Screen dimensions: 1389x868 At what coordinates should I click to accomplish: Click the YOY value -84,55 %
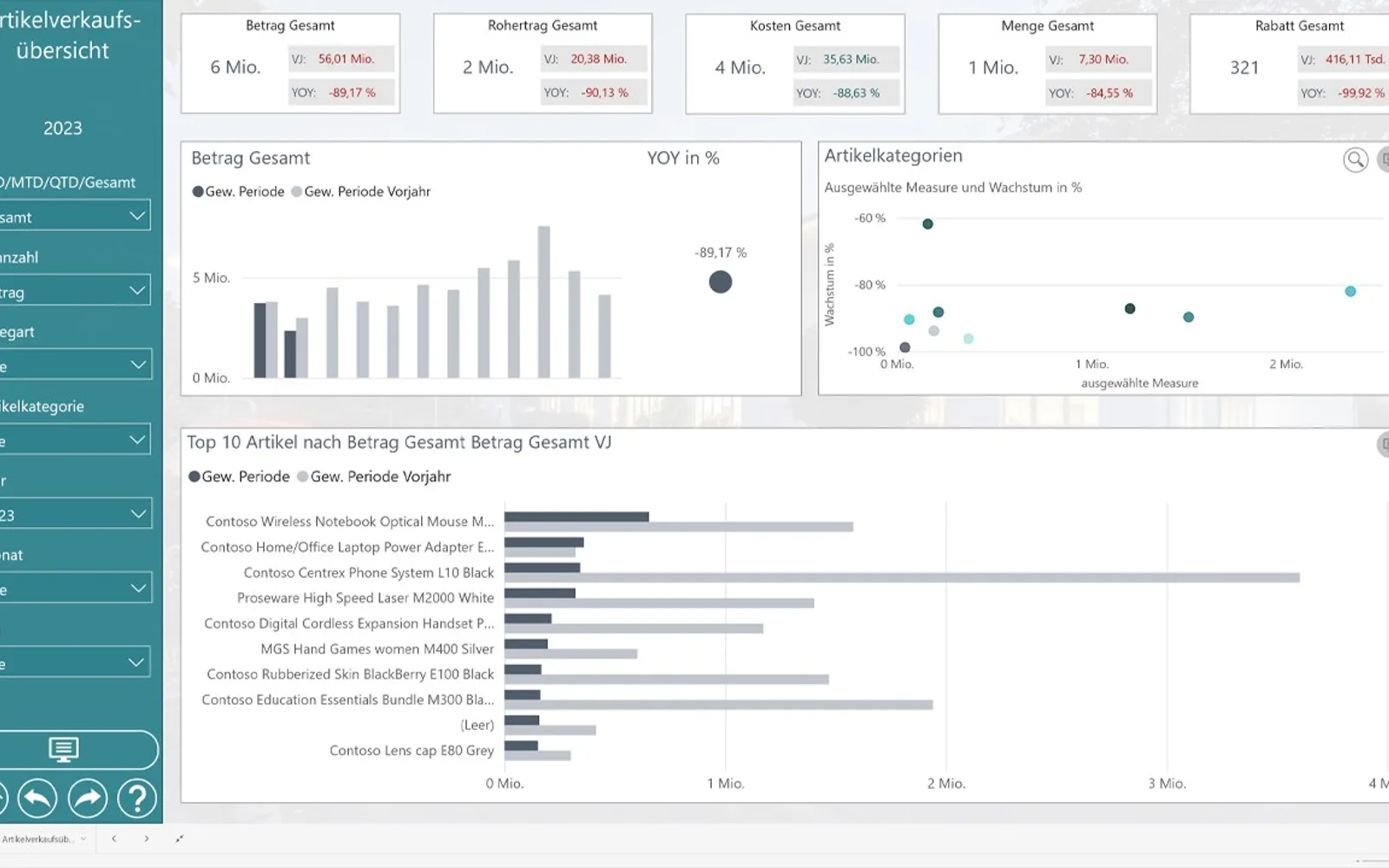click(x=1109, y=93)
